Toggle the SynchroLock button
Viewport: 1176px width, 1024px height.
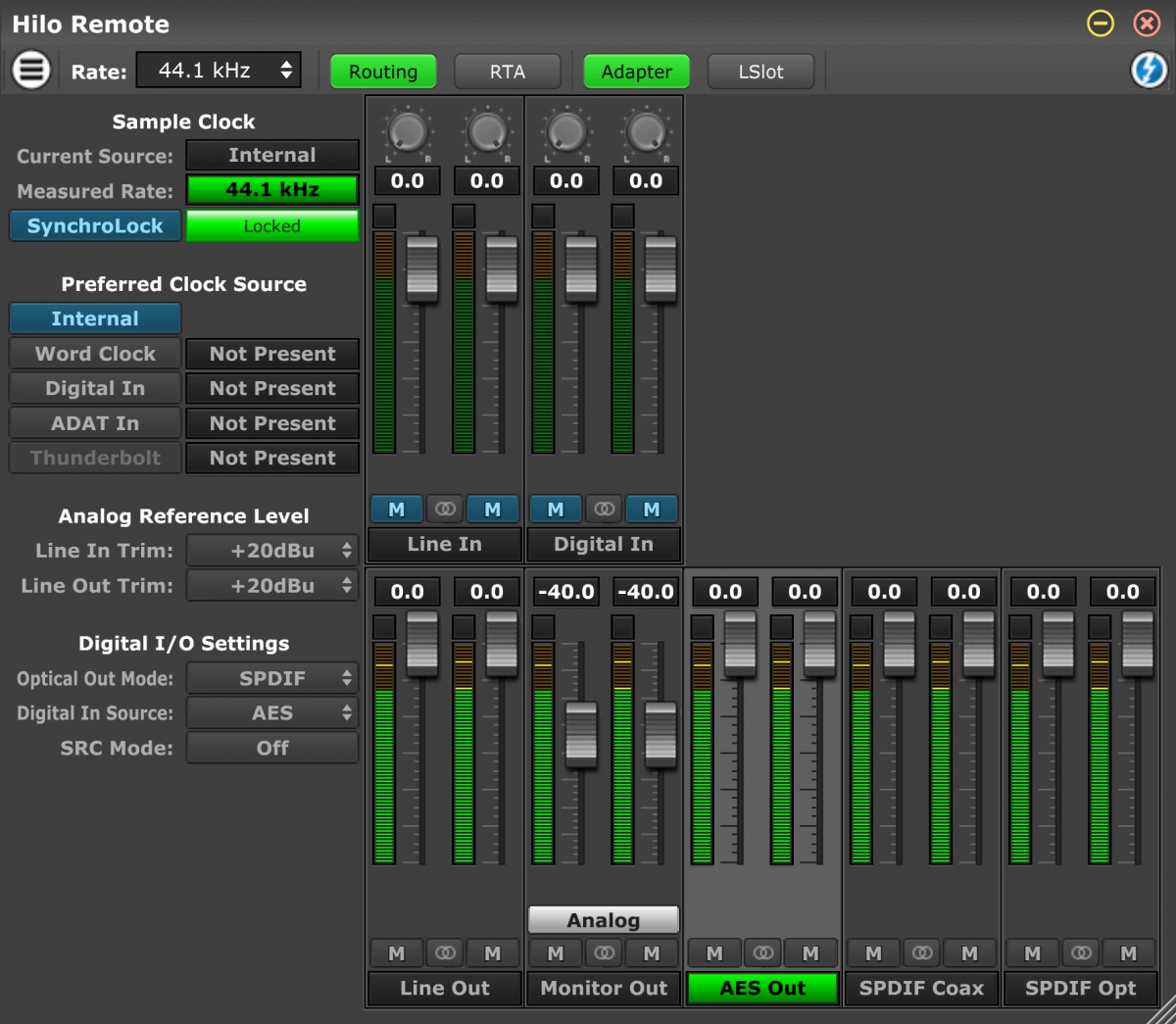pyautogui.click(x=95, y=225)
